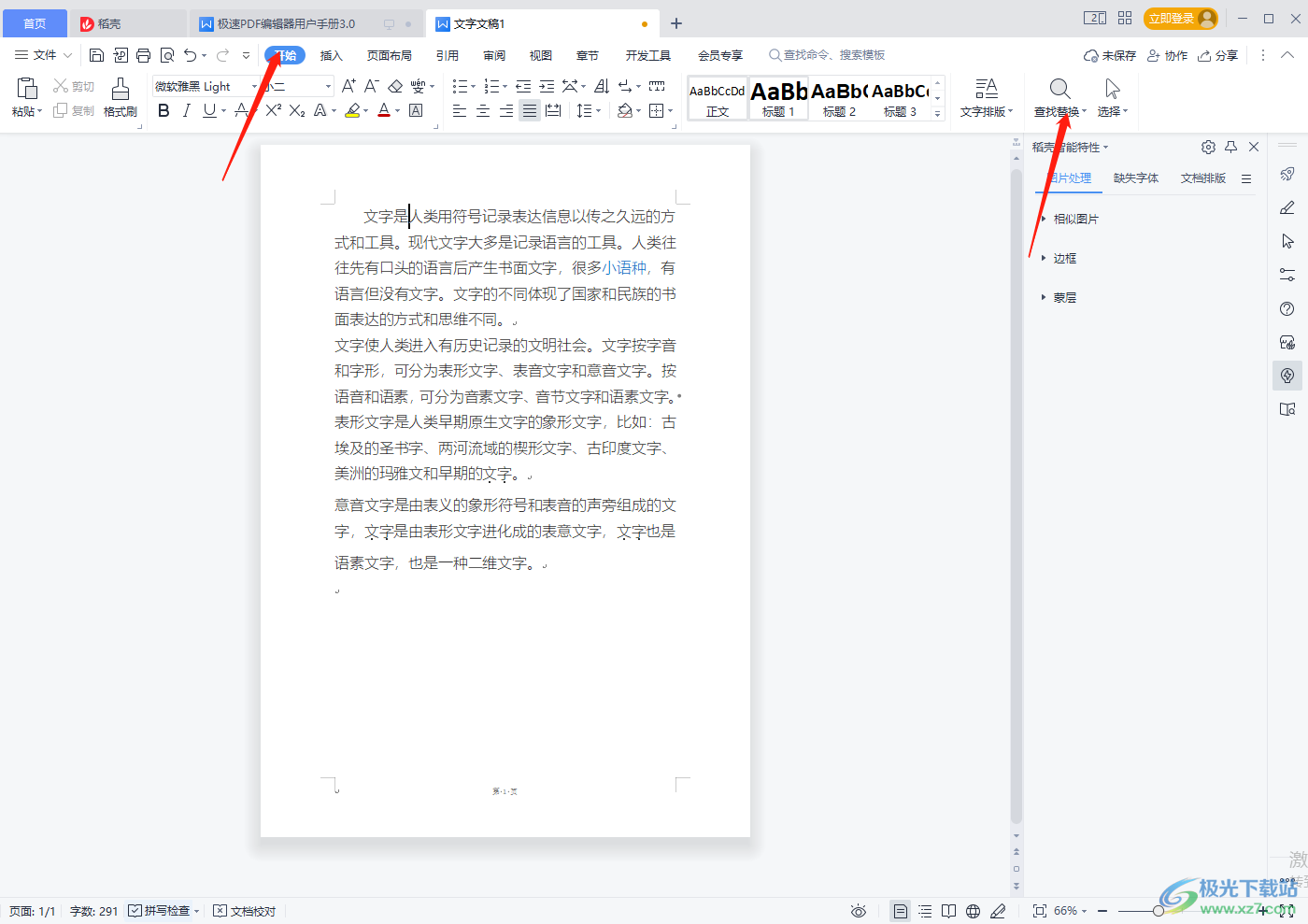
Task: Click 文档校对 in status bar
Action: pos(245,911)
